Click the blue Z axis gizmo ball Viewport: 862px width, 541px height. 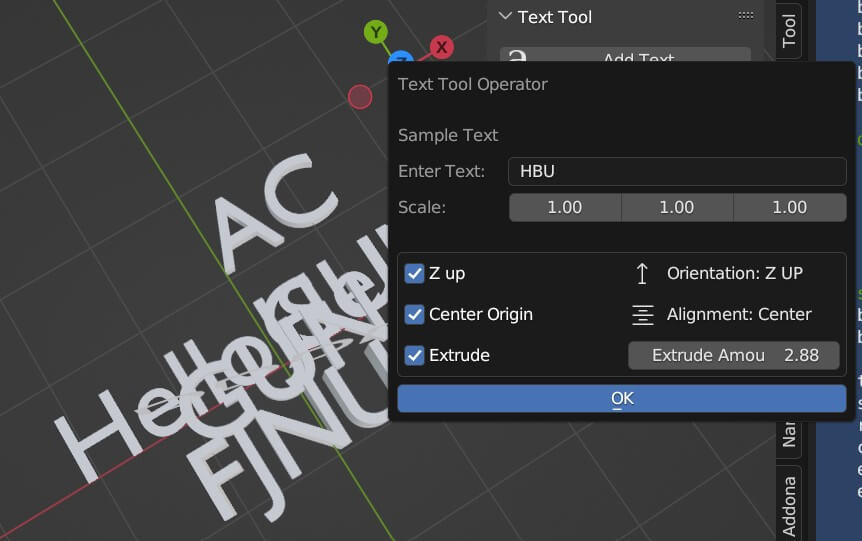point(400,60)
